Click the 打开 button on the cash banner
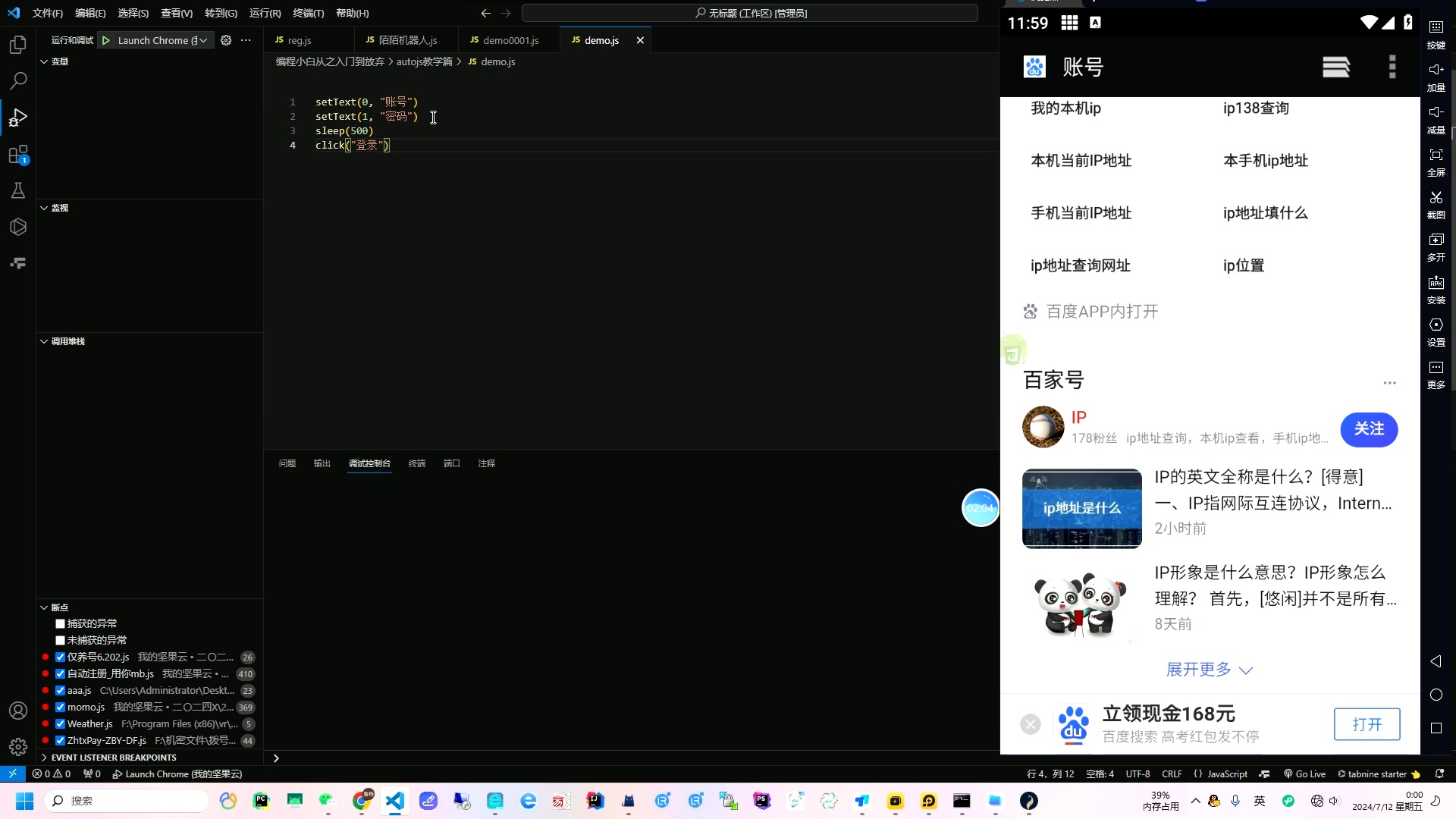This screenshot has height=819, width=1456. pos(1367,724)
